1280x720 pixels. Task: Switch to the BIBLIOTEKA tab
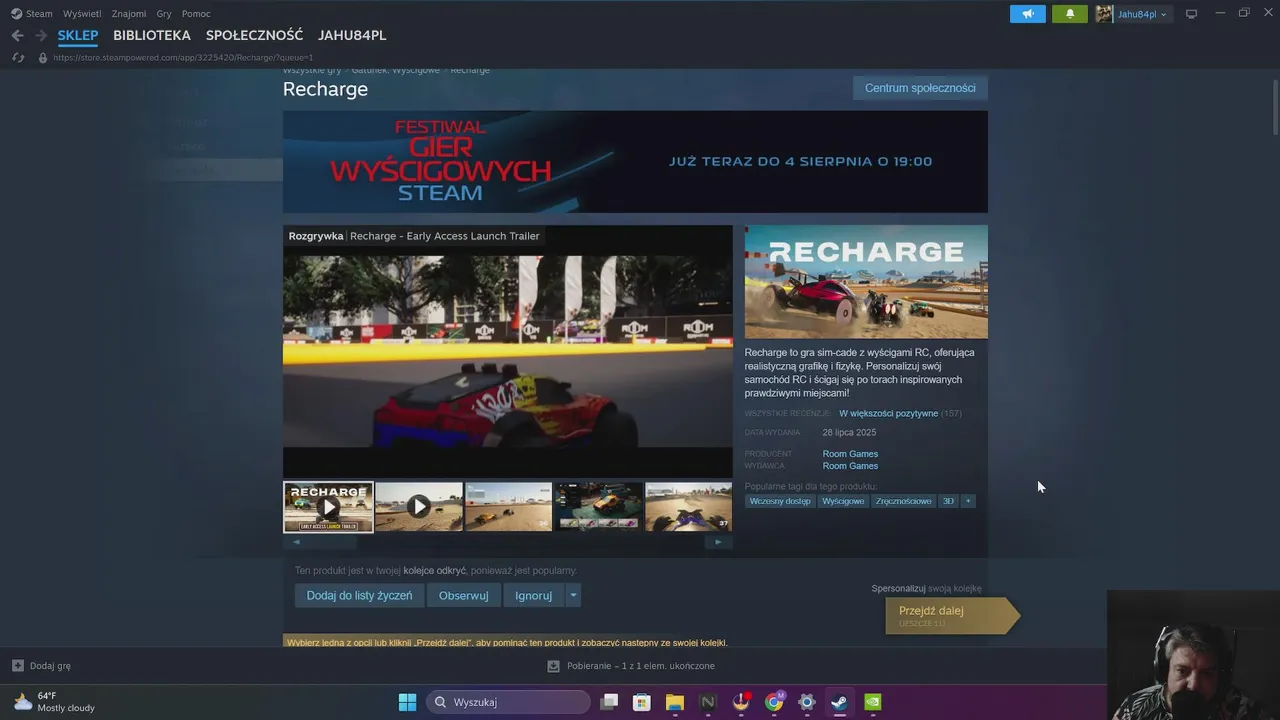point(152,35)
